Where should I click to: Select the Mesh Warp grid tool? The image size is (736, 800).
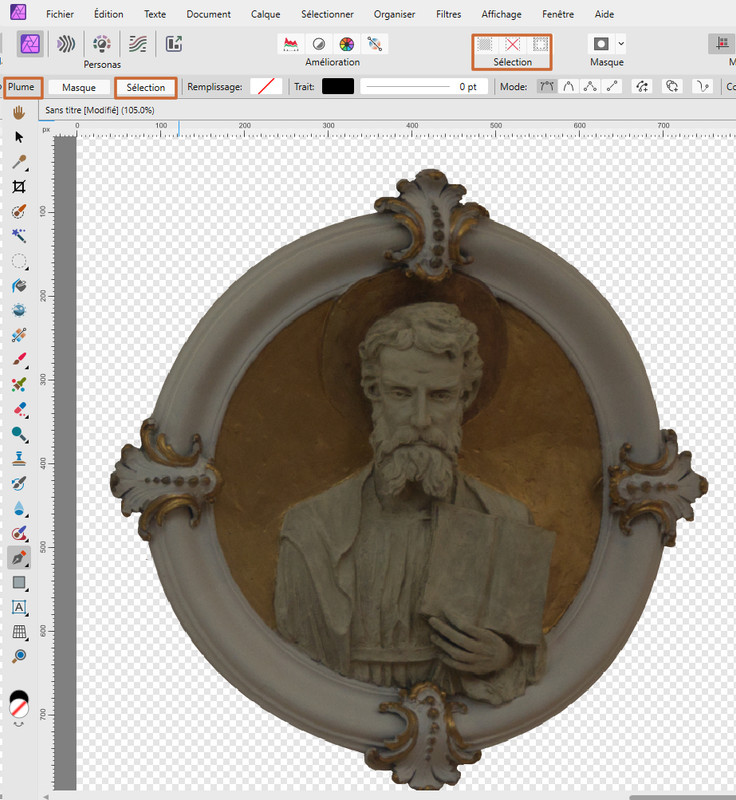[x=19, y=632]
